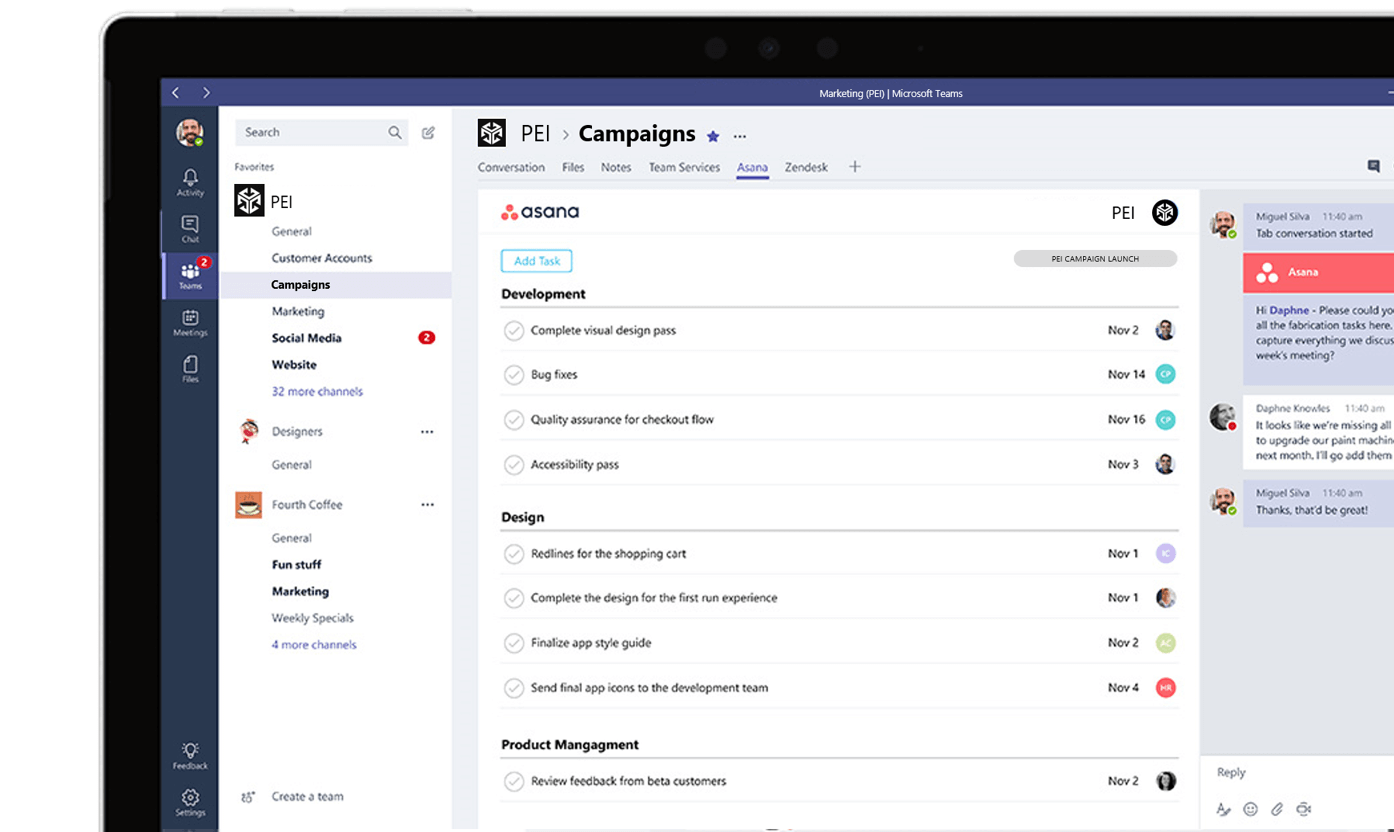1394x832 pixels.
Task: Expand 4 more channels under Fourth Coffee
Action: click(314, 645)
